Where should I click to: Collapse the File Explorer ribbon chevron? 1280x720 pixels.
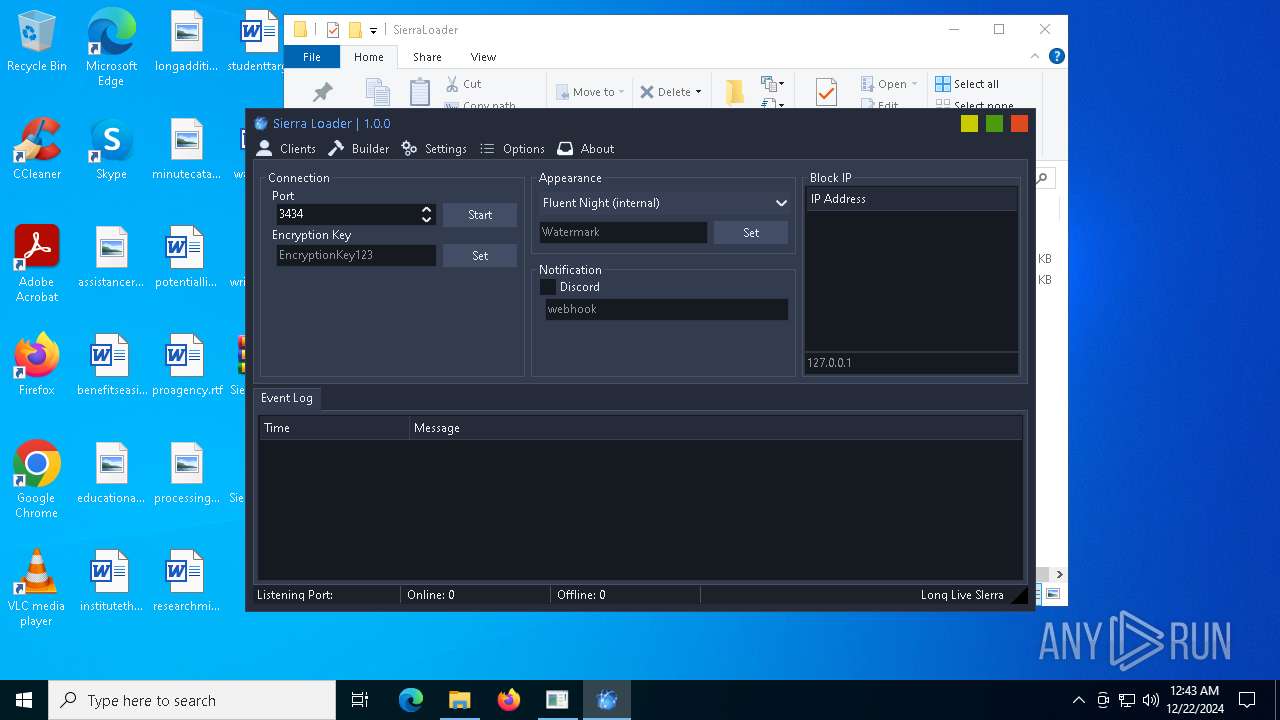1035,57
